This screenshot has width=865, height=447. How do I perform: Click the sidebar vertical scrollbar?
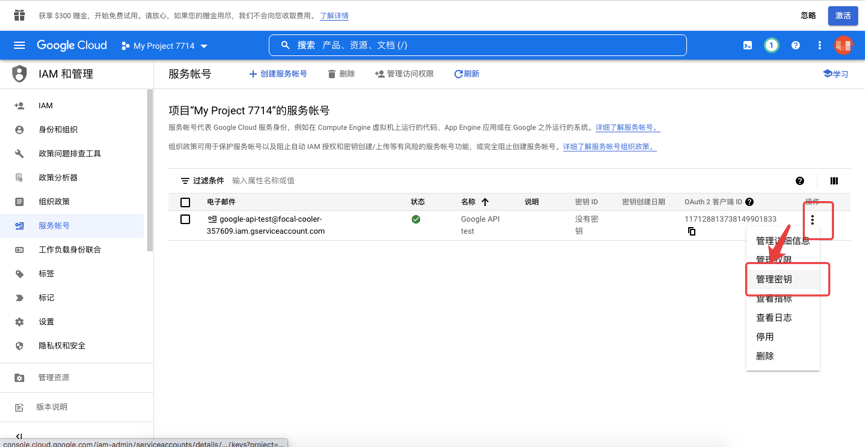[x=149, y=171]
